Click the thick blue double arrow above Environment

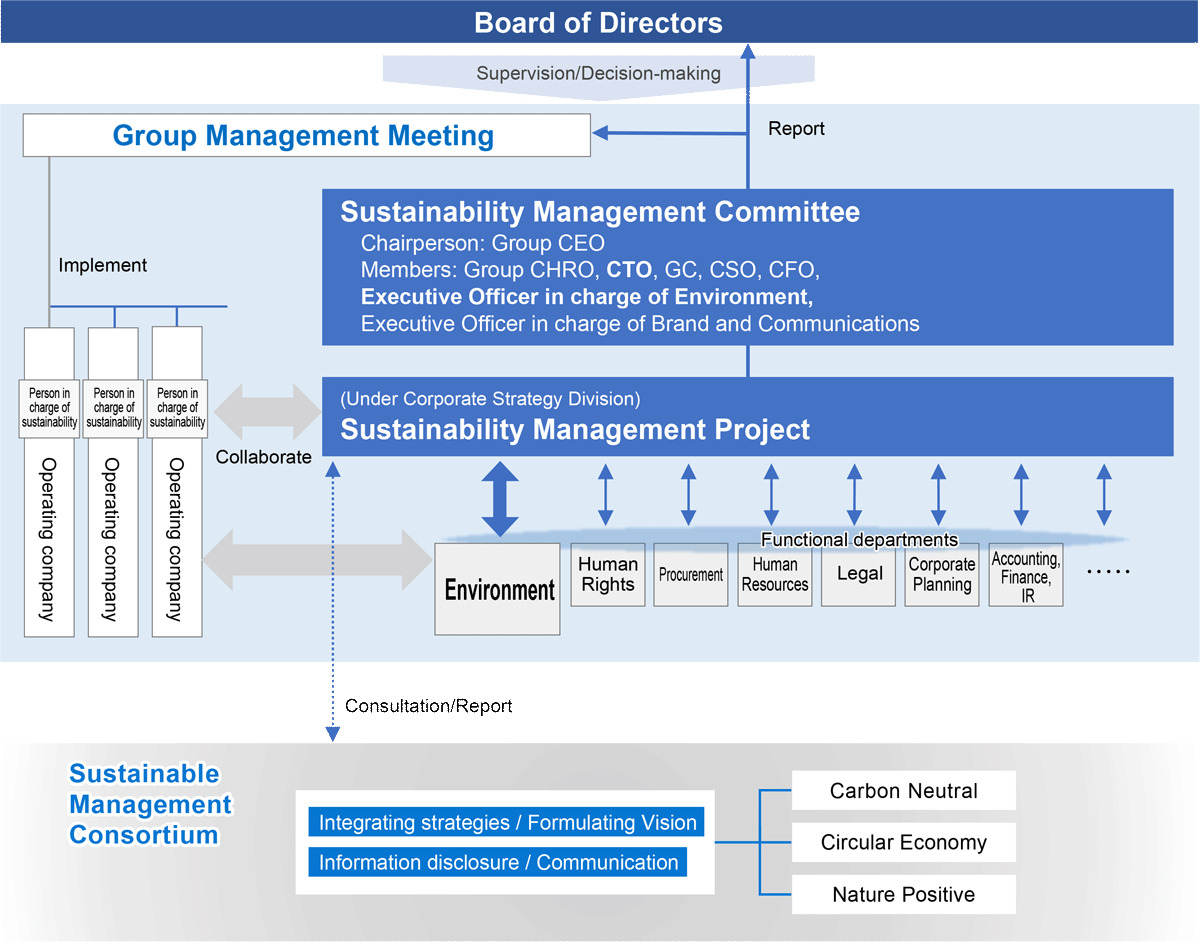point(500,498)
